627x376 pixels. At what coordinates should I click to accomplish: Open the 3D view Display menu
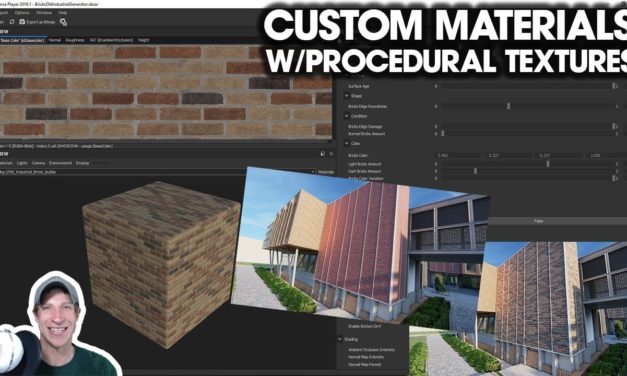(x=82, y=163)
